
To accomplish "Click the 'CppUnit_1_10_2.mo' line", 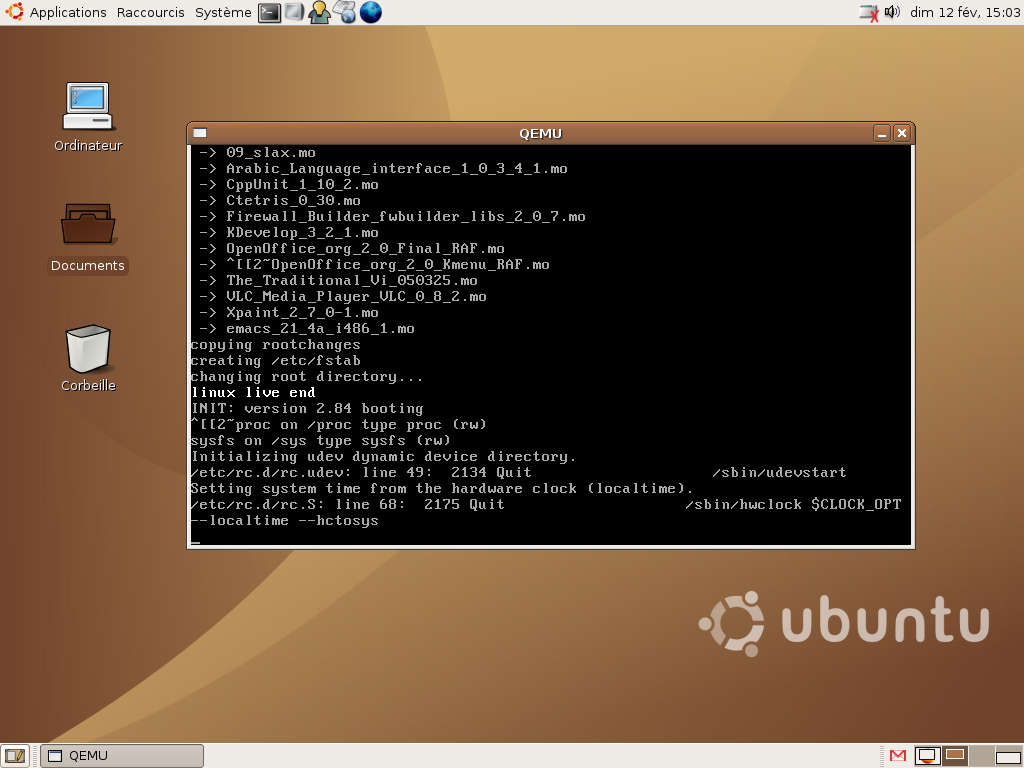I will (x=302, y=185).
